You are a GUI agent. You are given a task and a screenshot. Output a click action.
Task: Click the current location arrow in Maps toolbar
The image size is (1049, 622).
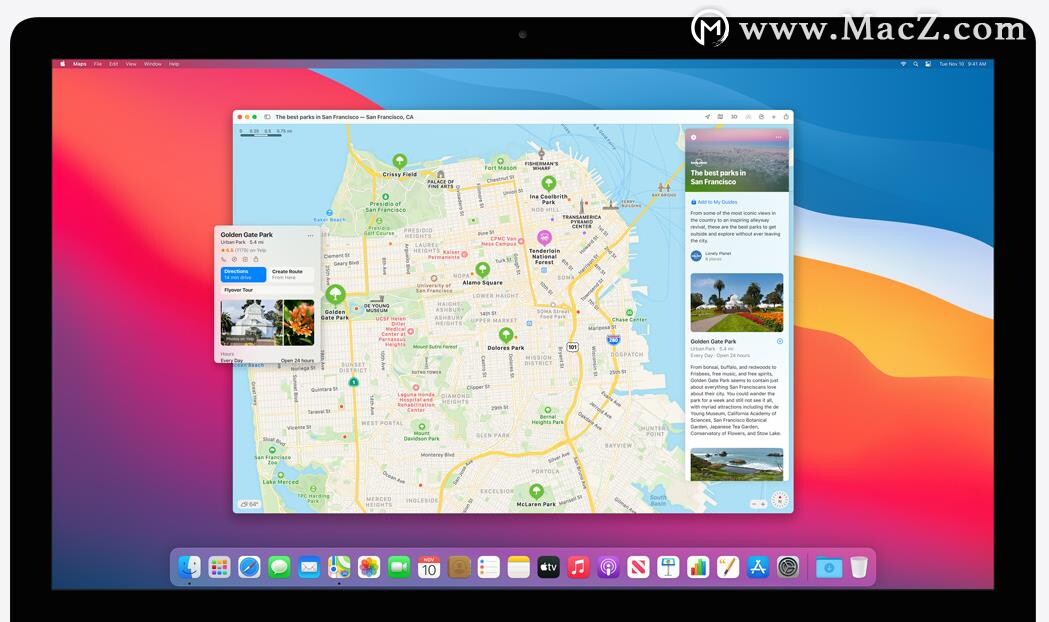(x=707, y=116)
